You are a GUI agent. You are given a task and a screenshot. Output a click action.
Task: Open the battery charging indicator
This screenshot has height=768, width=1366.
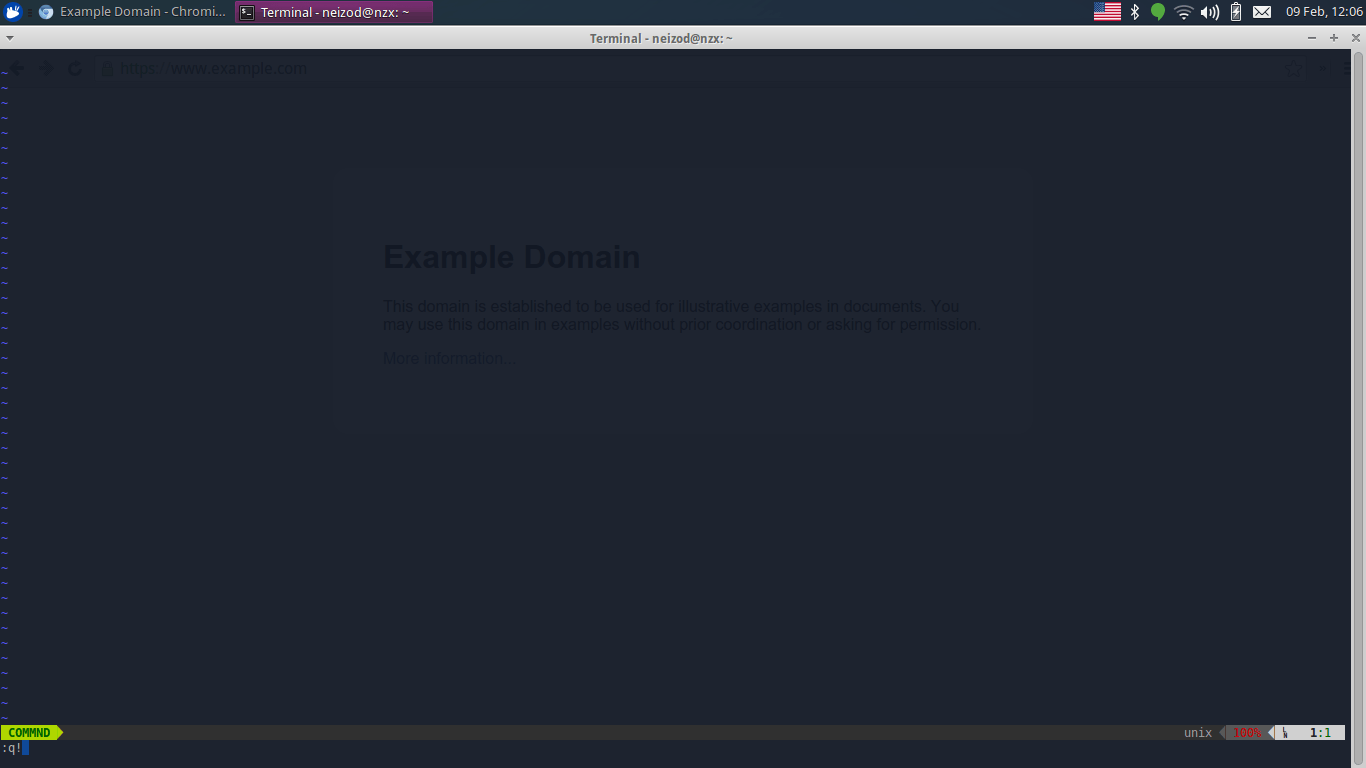tap(1236, 12)
